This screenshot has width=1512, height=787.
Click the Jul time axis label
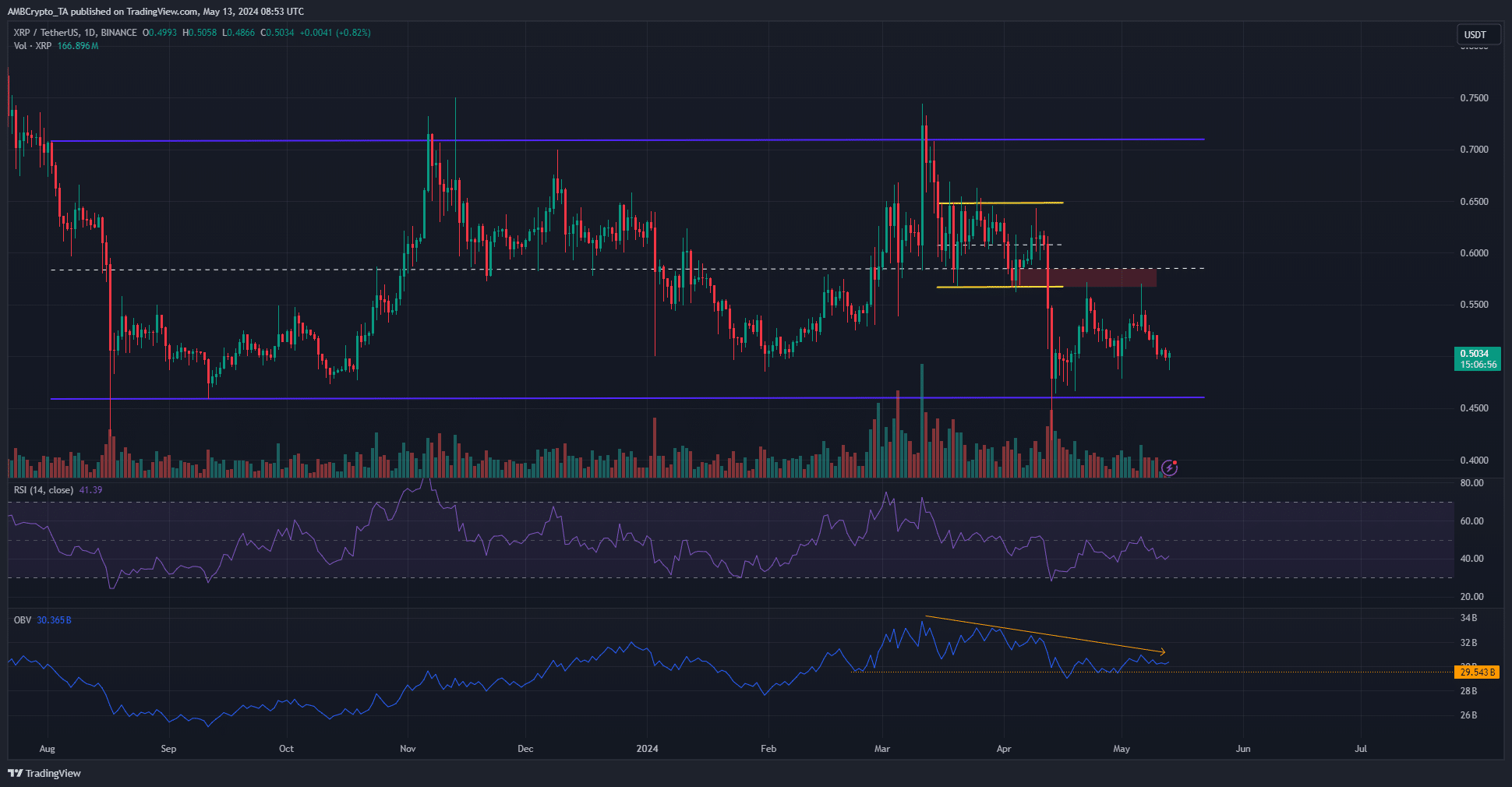[x=1361, y=749]
